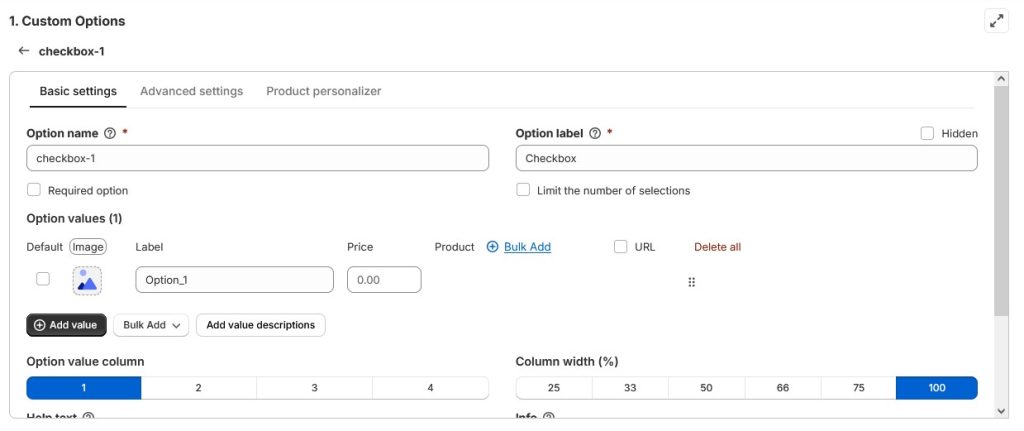
Task: Toggle Limit the number of selections
Action: (523, 190)
